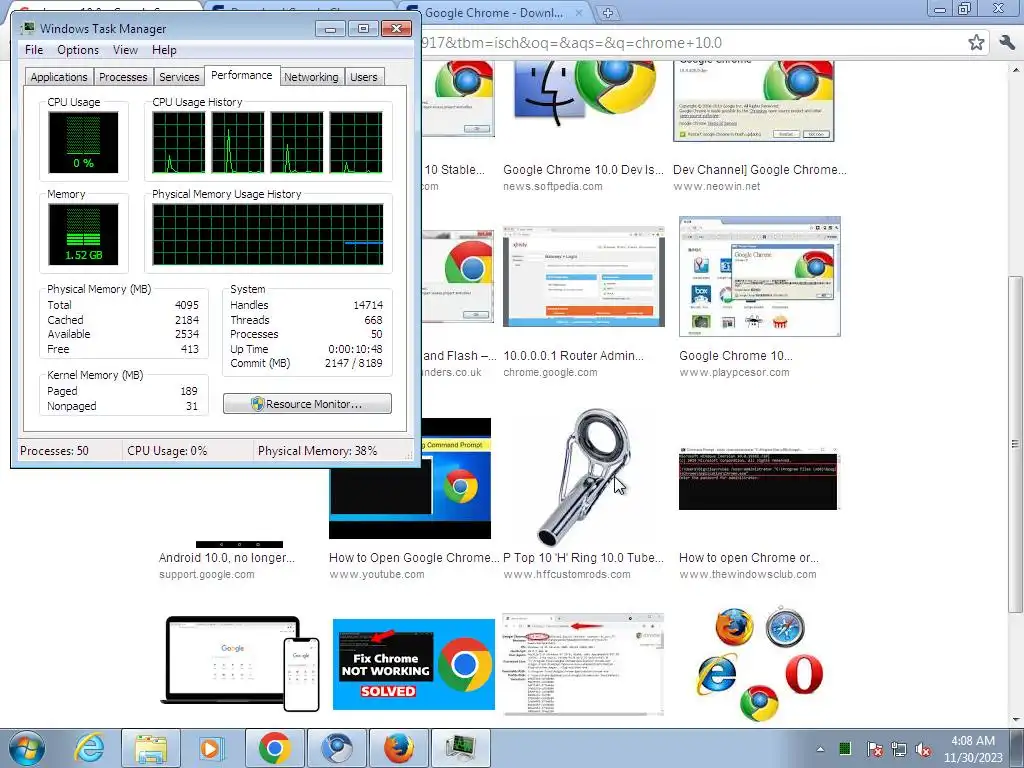Open laptop and phone Google image
1024x768 pixels.
[240, 663]
